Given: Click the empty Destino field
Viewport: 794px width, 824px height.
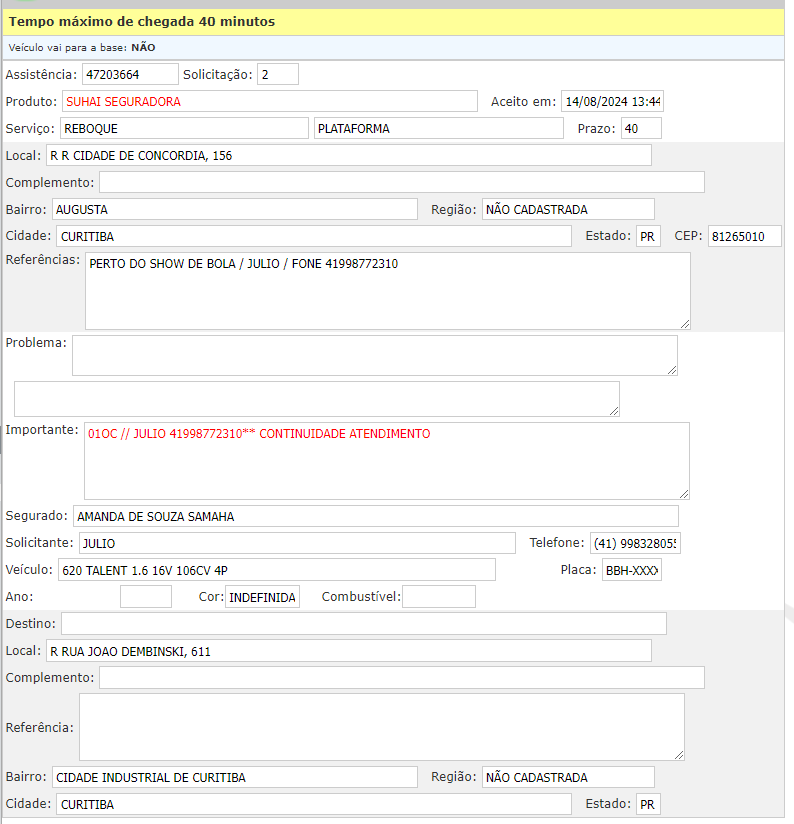Looking at the screenshot, I should [x=363, y=624].
